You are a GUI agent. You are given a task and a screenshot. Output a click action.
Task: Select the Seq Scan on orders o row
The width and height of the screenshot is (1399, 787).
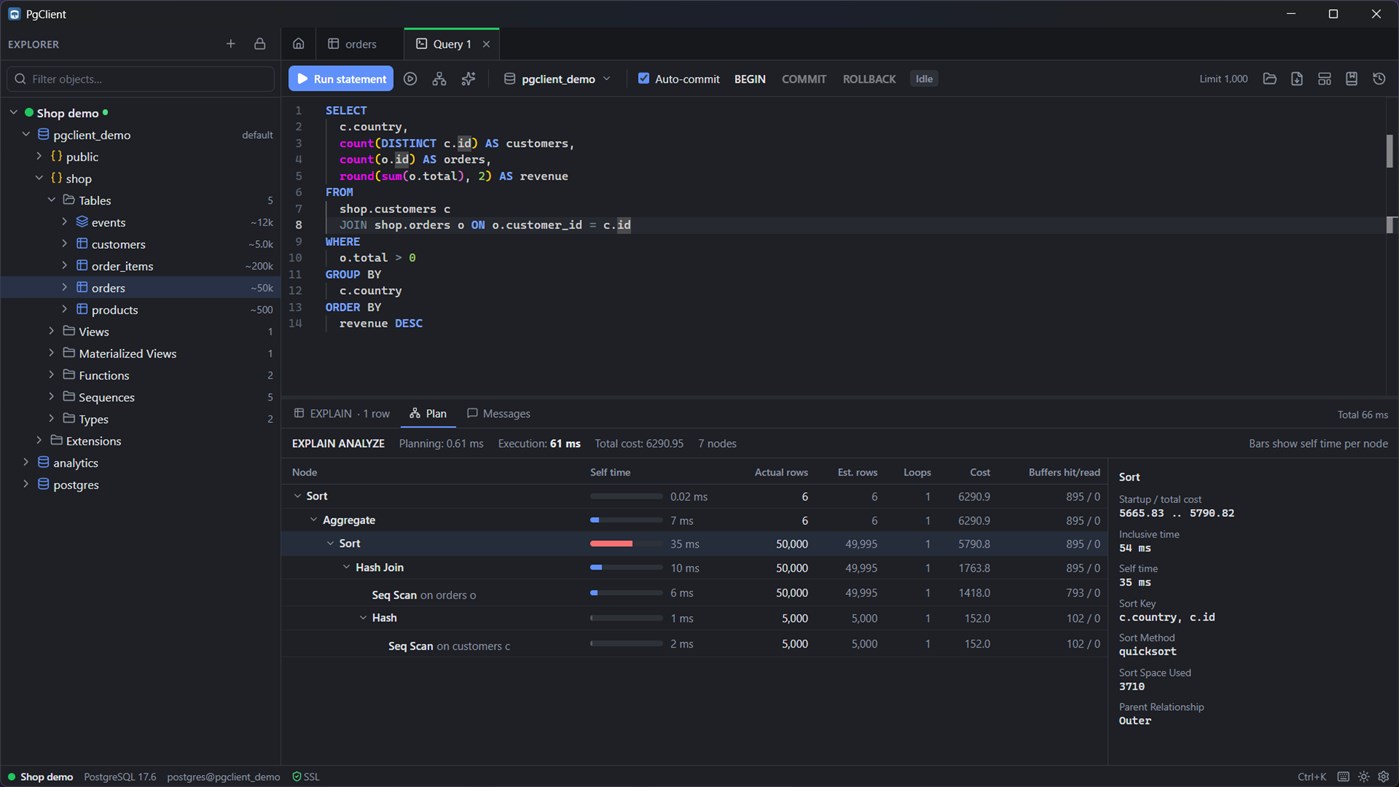(695, 594)
